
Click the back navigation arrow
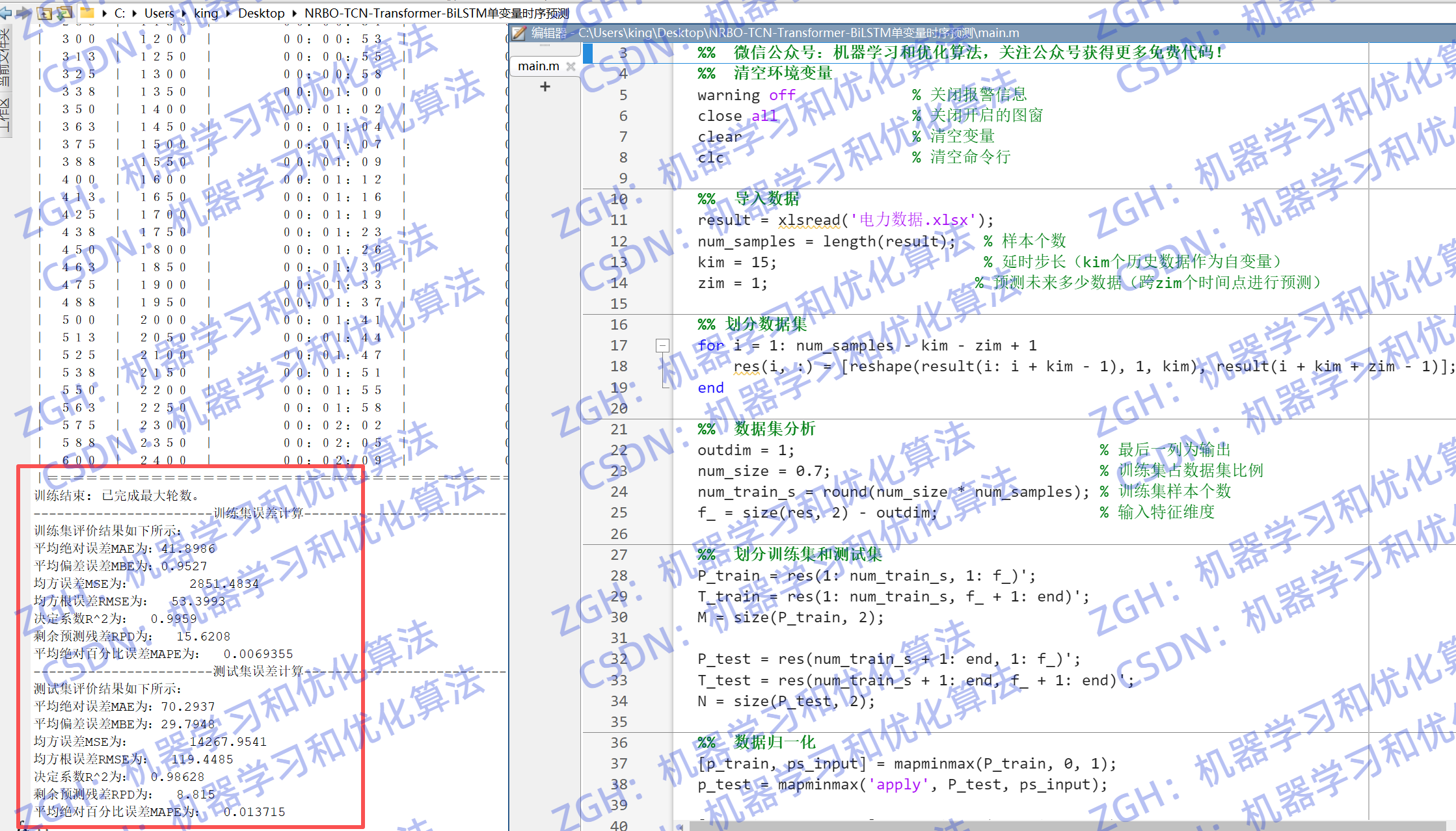5,13
